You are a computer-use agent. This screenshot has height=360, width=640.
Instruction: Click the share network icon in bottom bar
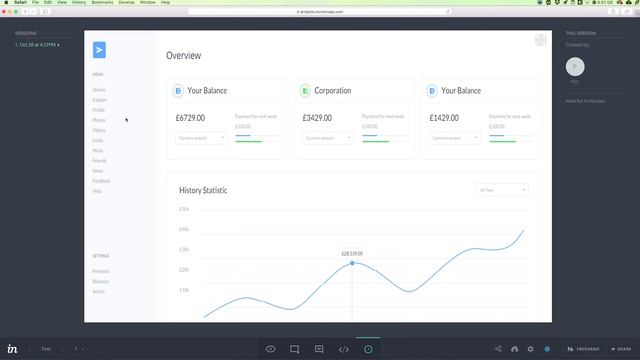coord(498,349)
